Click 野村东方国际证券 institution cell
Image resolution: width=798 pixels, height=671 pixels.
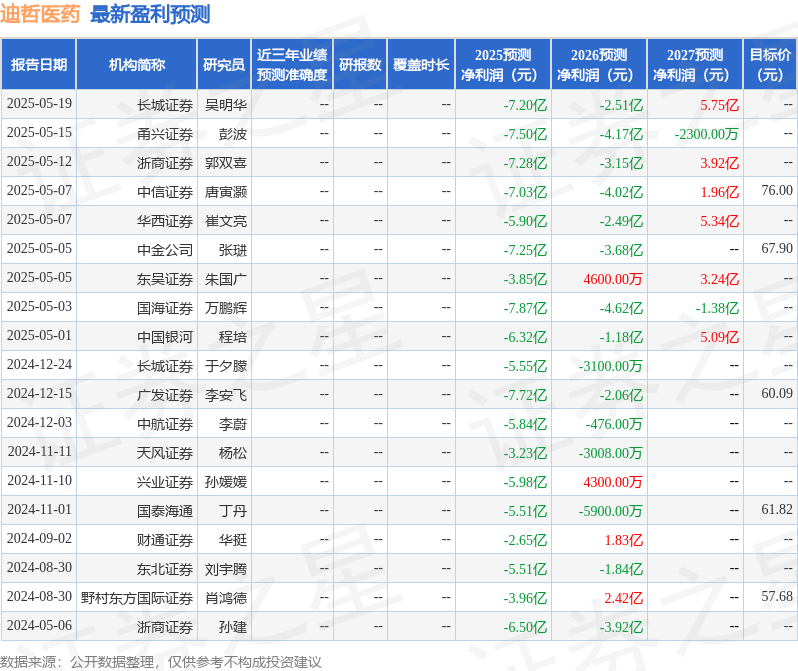click(137, 599)
